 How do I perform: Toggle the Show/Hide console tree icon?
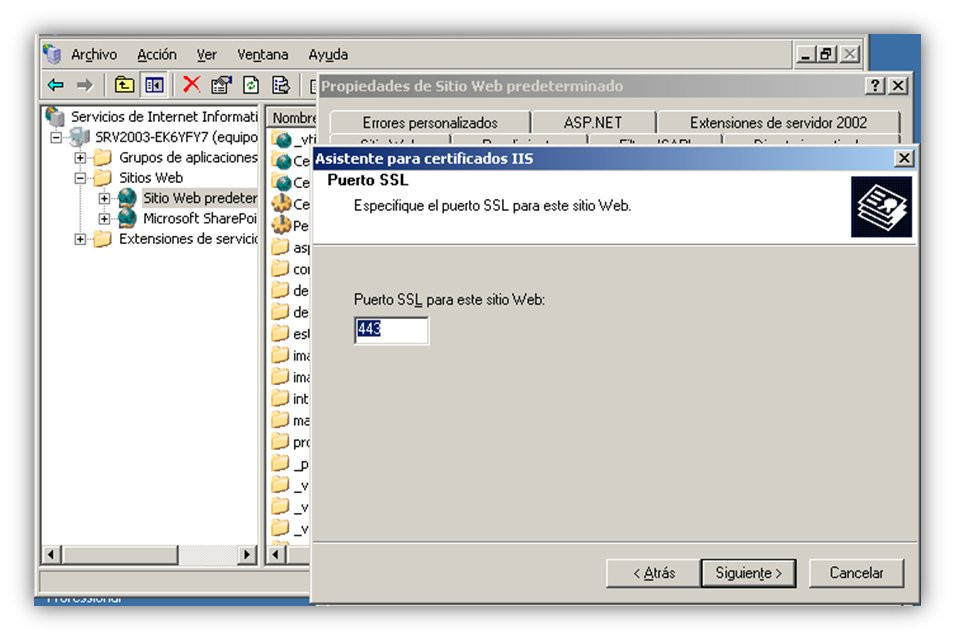[x=154, y=85]
